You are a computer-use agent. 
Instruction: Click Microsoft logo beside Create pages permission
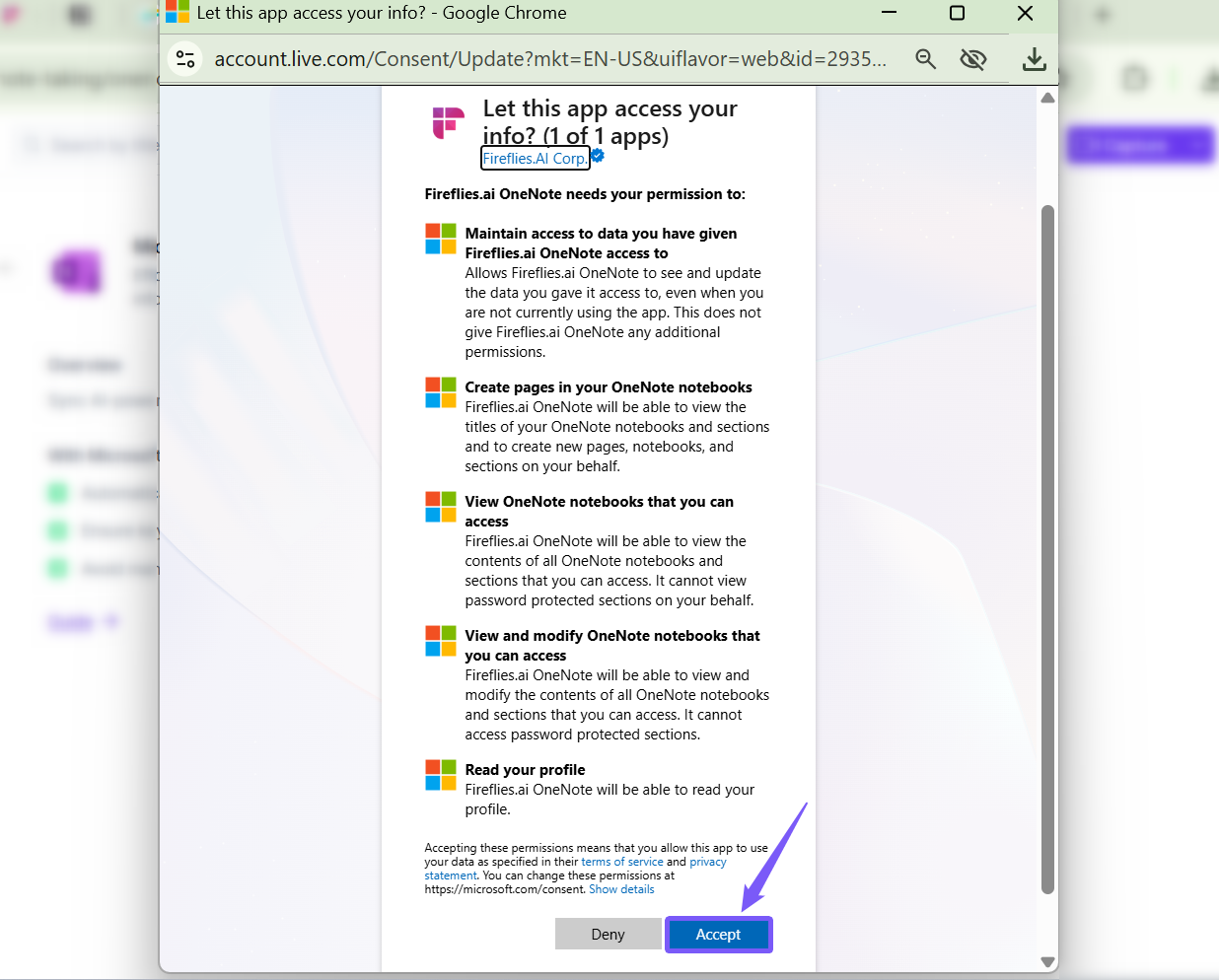(x=441, y=392)
